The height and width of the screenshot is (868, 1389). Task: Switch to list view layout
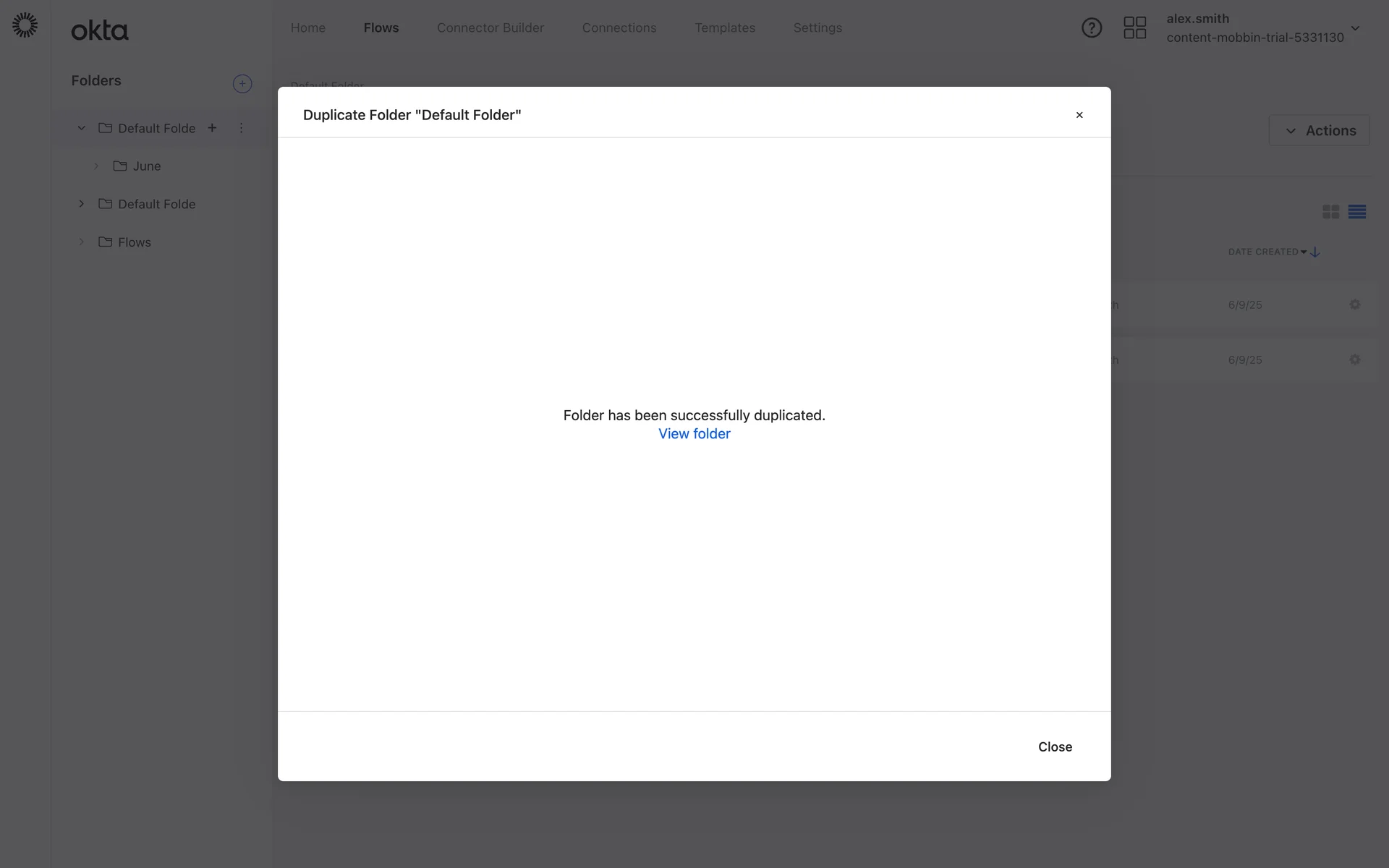(x=1356, y=212)
